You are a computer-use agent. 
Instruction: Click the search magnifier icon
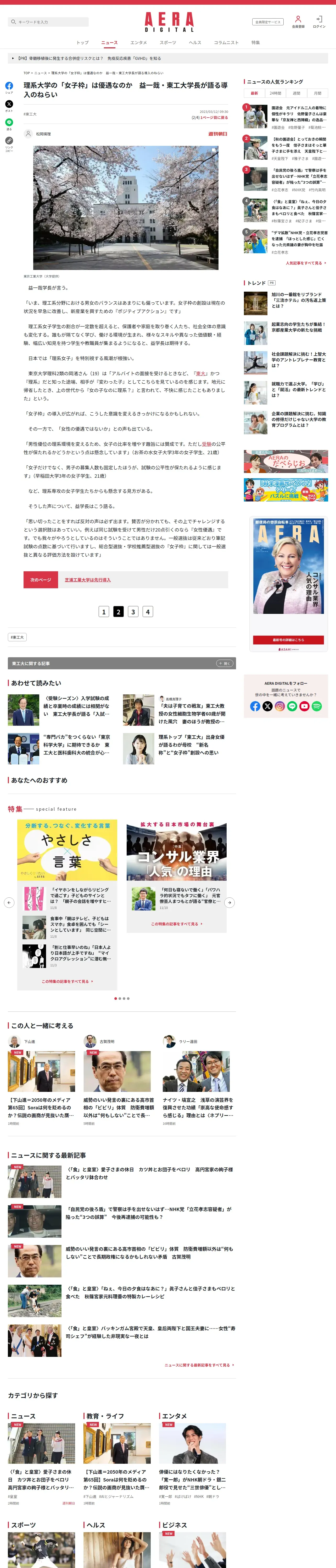point(13,22)
